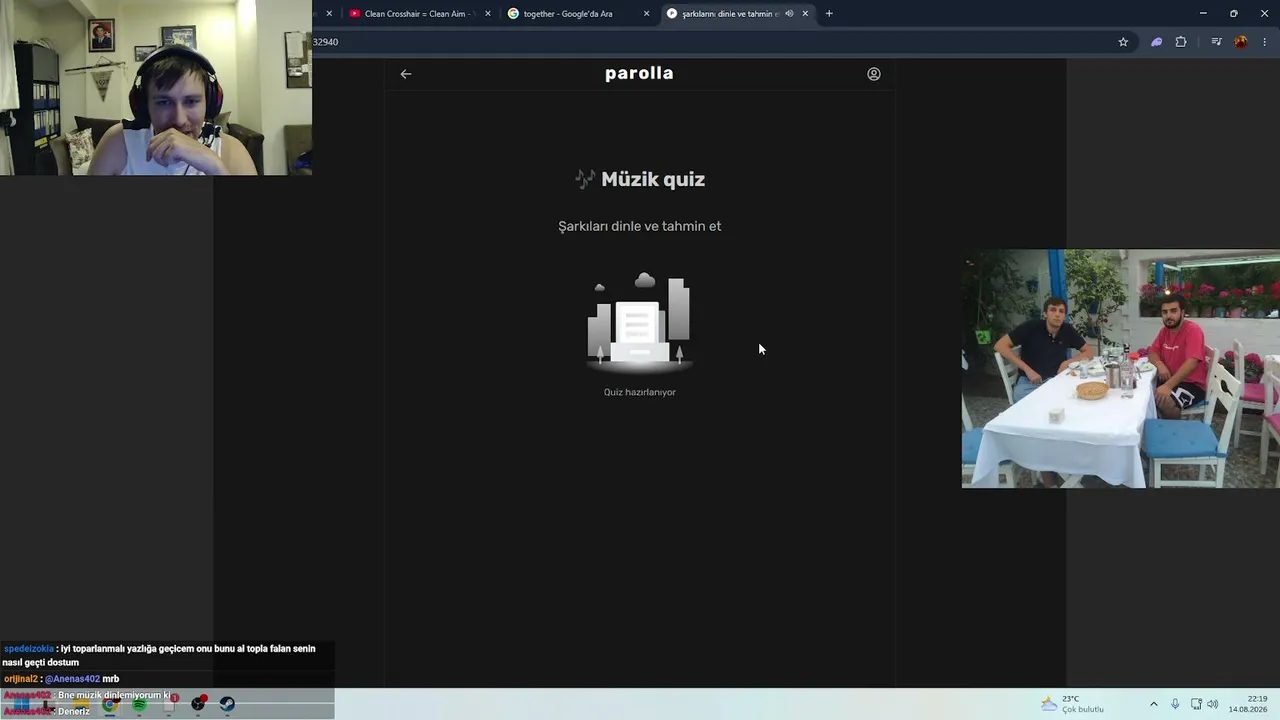Image resolution: width=1280 pixels, height=720 pixels.
Task: Minimize the Chrome window
Action: (x=1203, y=13)
